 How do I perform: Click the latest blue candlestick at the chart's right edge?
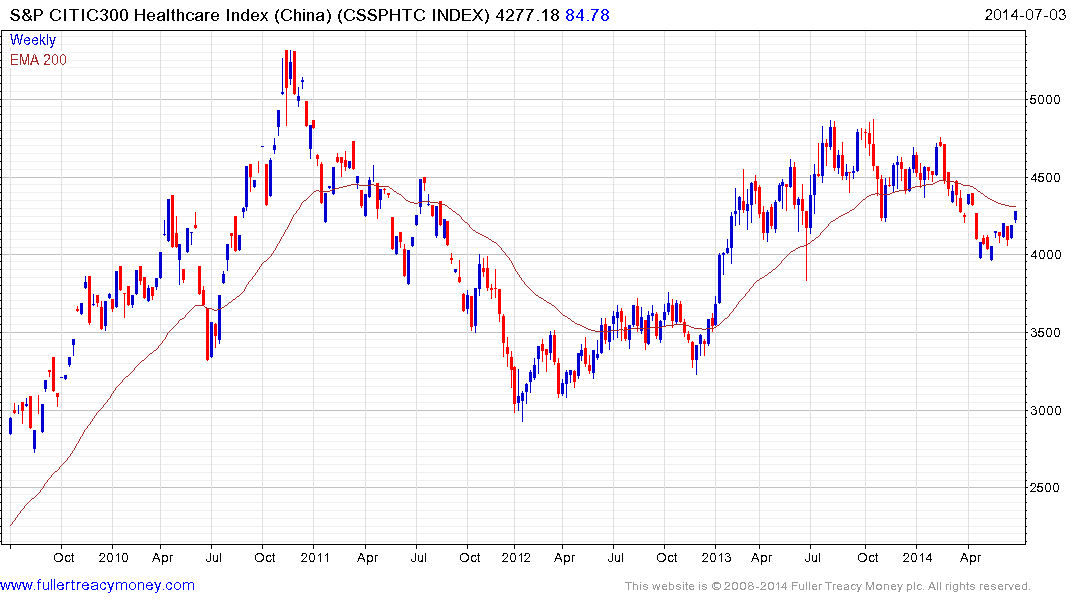click(x=1016, y=215)
